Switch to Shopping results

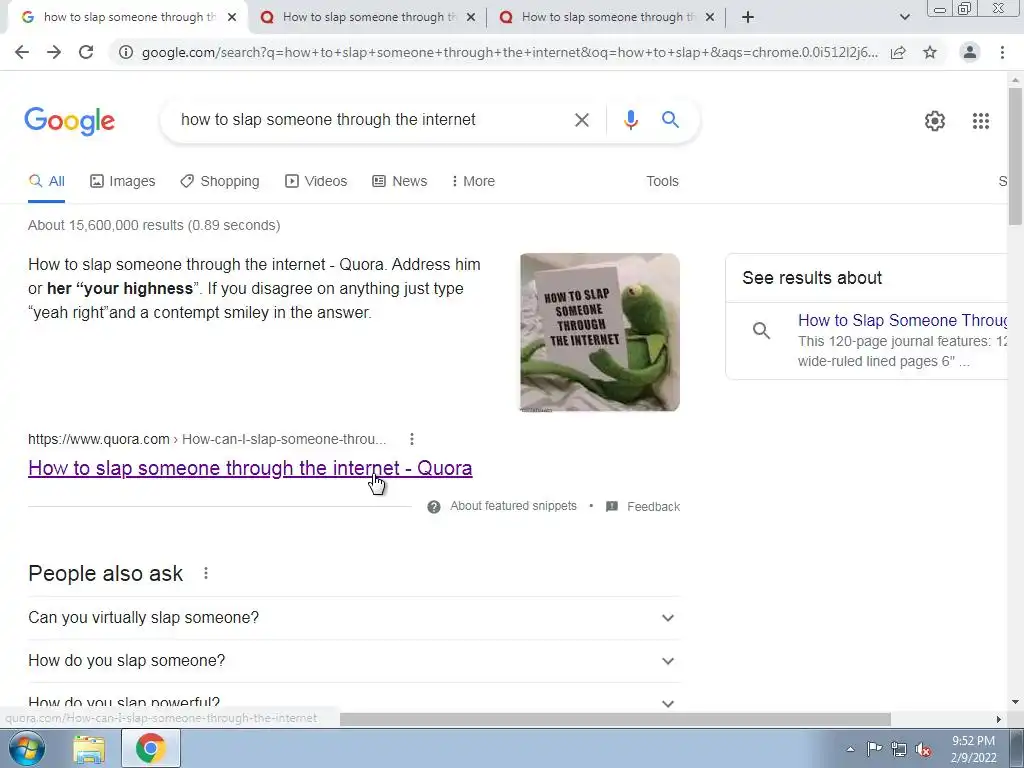point(220,182)
